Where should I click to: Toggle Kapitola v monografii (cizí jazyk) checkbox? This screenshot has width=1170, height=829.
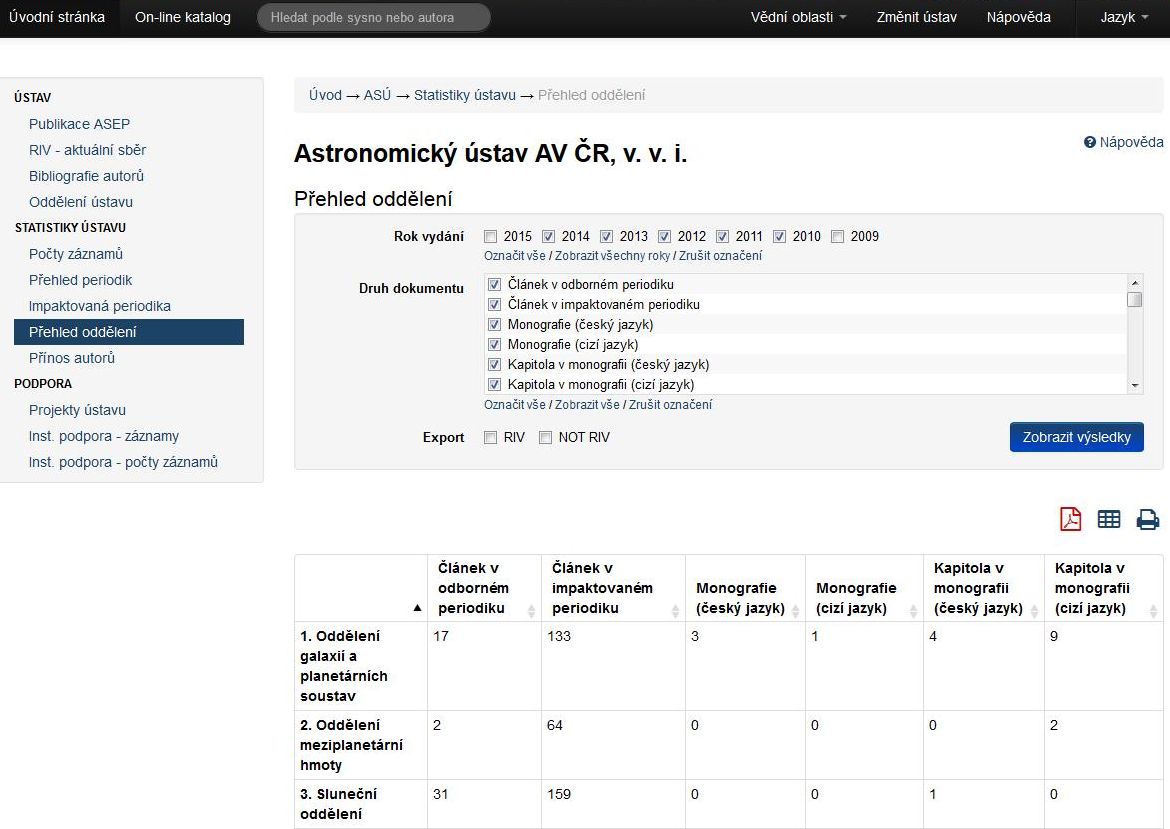[x=494, y=385]
